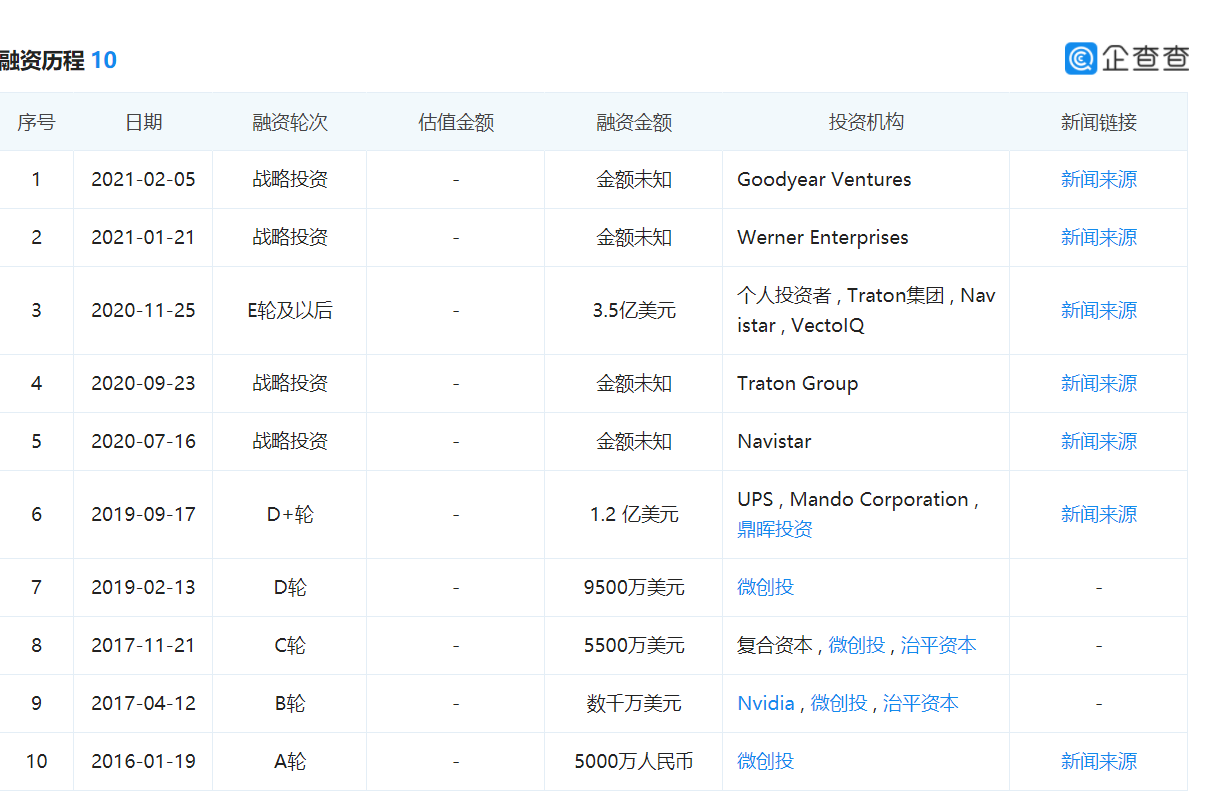The width and height of the screenshot is (1207, 809).
Task: Select the date cell 2019-09-17
Action: pyautogui.click(x=143, y=515)
